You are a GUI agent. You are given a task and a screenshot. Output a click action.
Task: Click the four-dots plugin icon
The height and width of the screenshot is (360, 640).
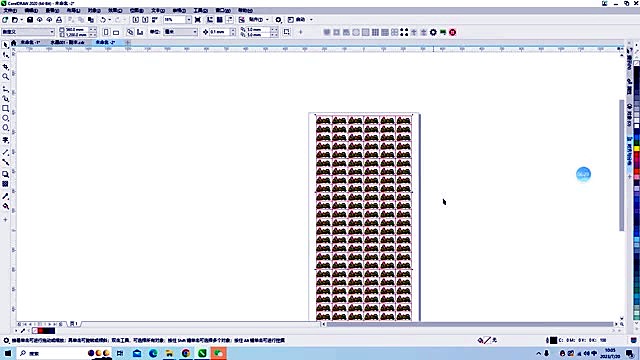404,32
